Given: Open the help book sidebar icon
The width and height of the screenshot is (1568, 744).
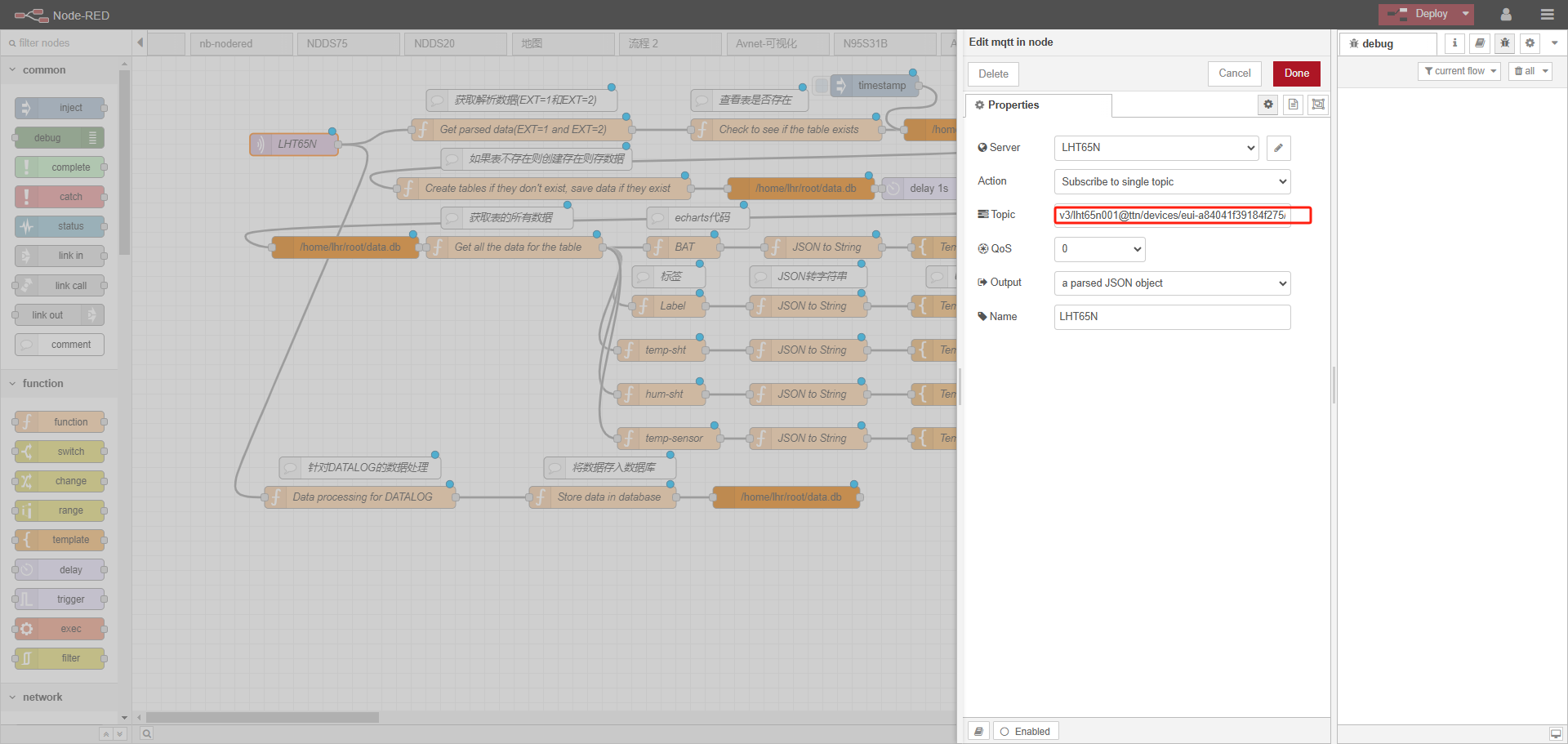Looking at the screenshot, I should pos(1480,43).
